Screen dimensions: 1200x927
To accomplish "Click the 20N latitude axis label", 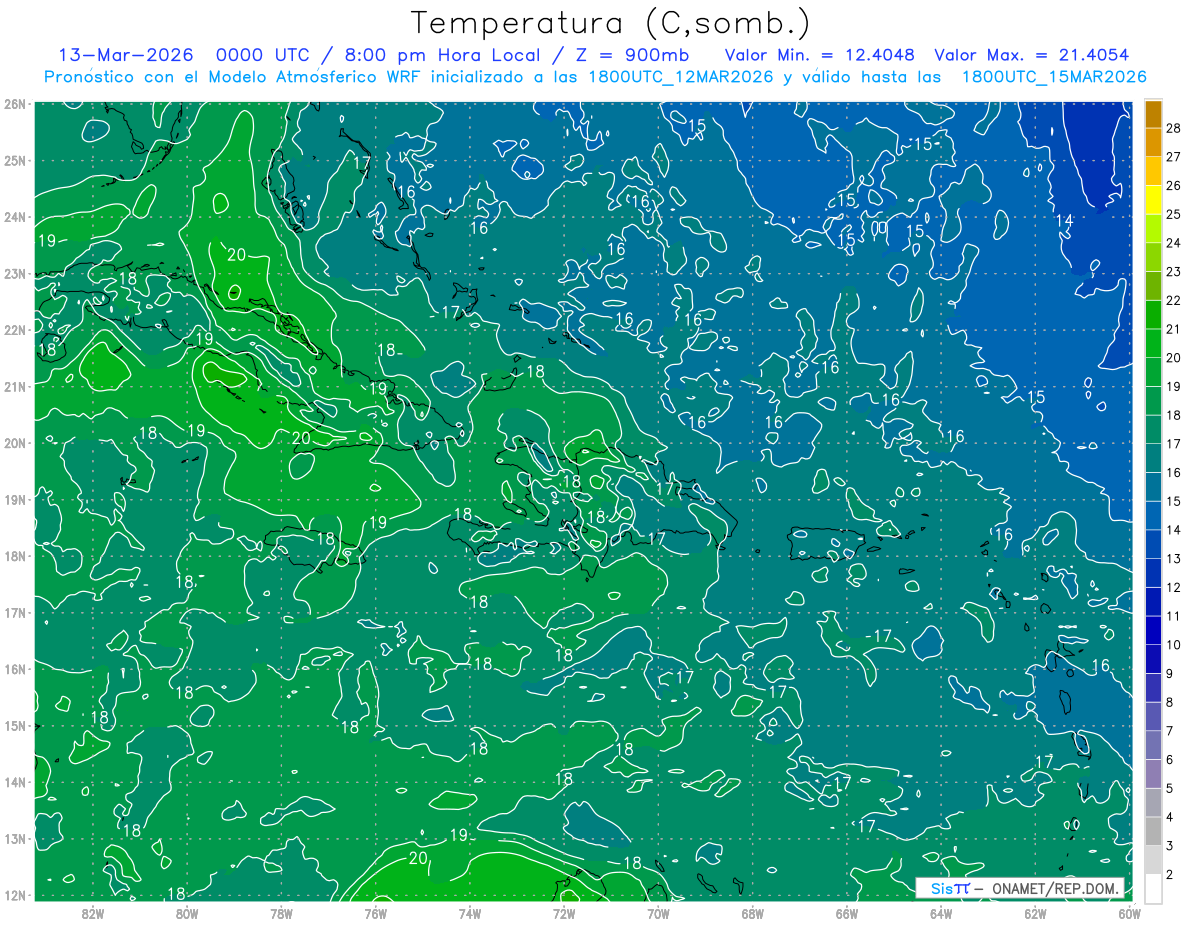I will [15, 443].
